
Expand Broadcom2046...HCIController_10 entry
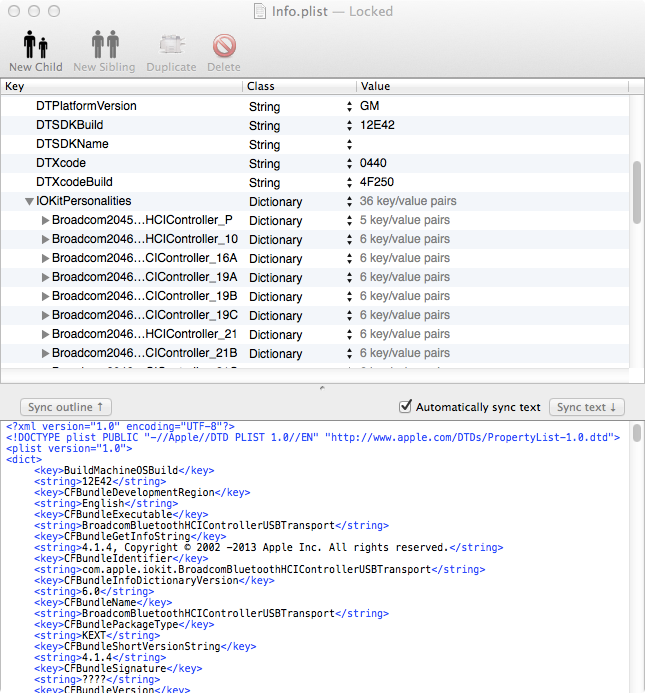[x=45, y=239]
